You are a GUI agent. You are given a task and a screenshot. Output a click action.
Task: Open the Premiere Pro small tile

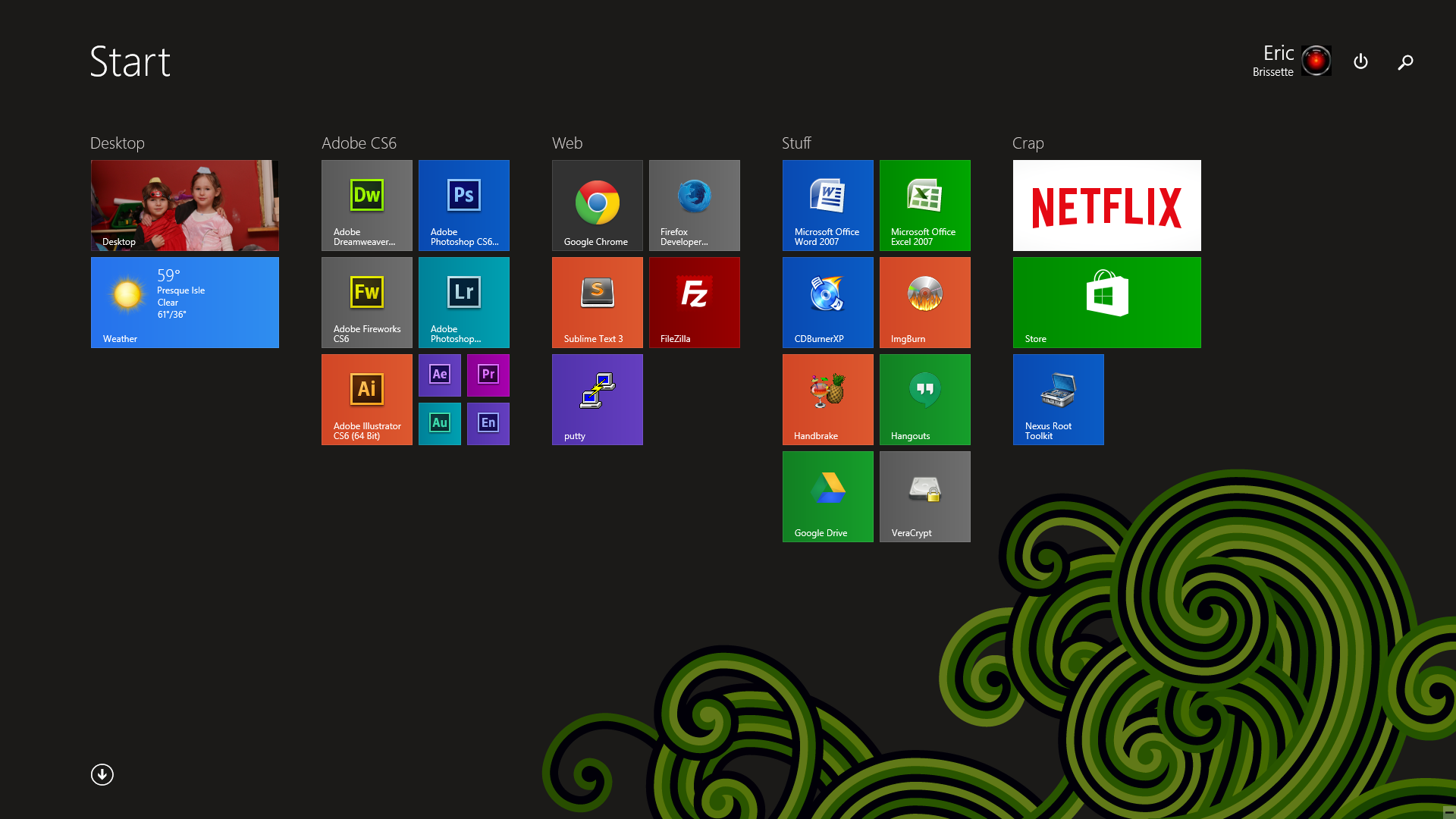coord(488,375)
